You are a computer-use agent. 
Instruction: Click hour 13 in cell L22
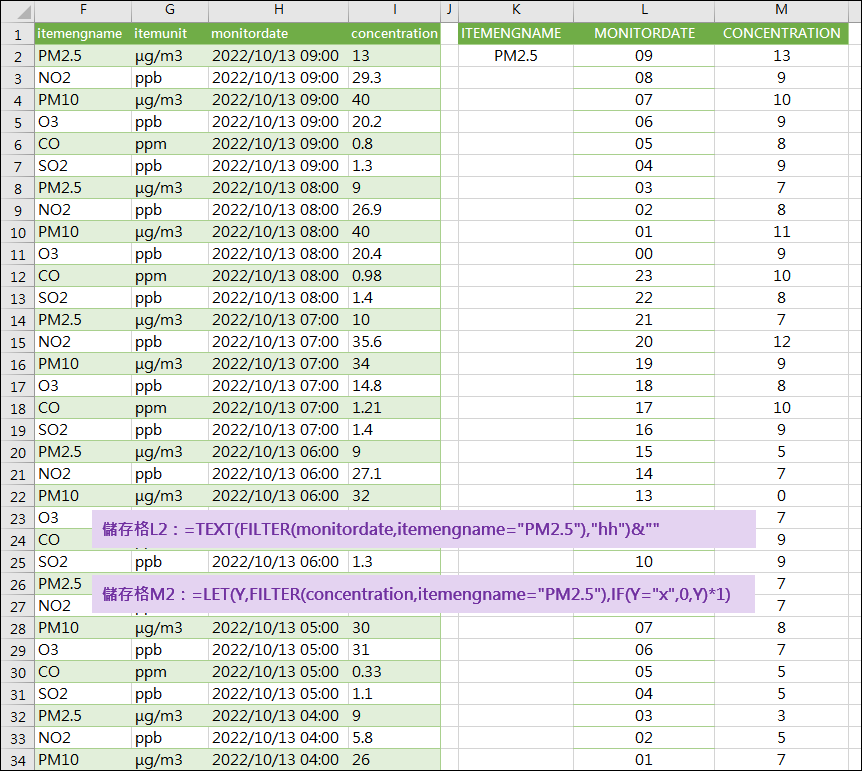pyautogui.click(x=644, y=495)
